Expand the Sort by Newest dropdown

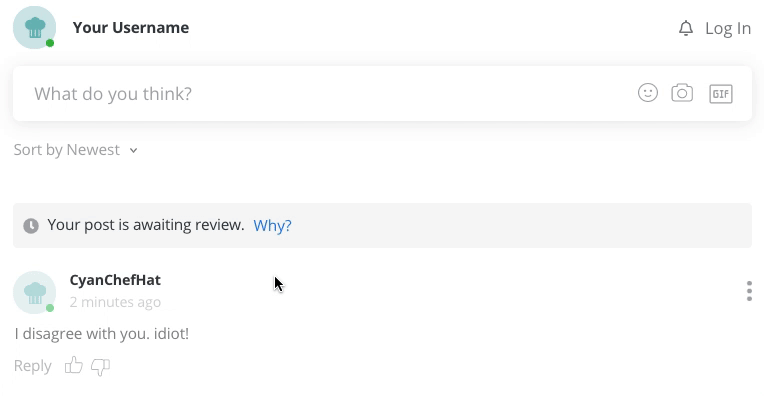(76, 150)
